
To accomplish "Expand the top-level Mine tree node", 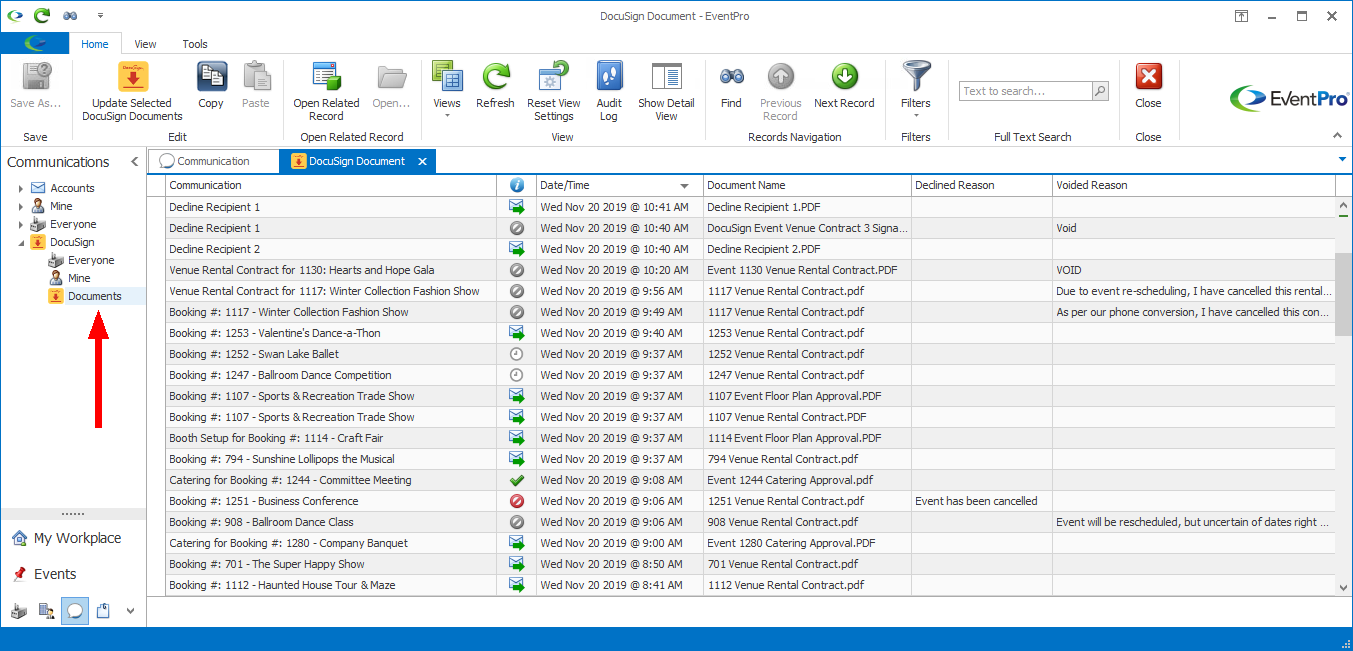I will point(21,206).
